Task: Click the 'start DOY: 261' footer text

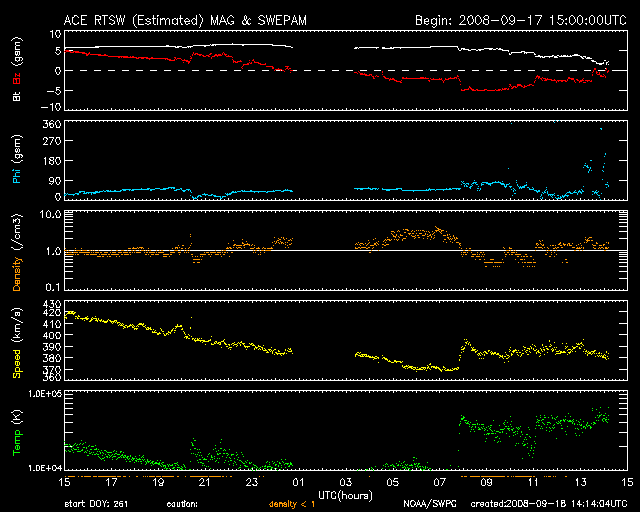Action: 96,504
